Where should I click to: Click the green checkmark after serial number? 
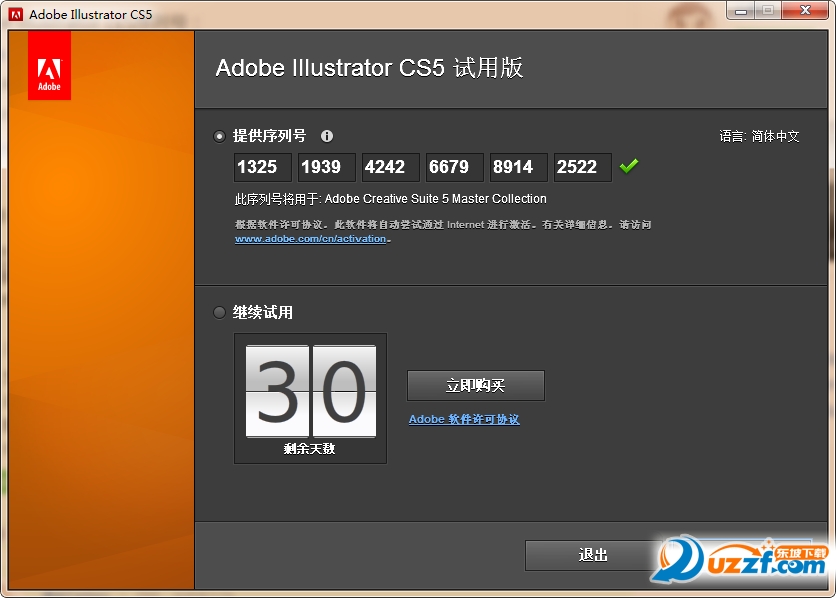629,166
